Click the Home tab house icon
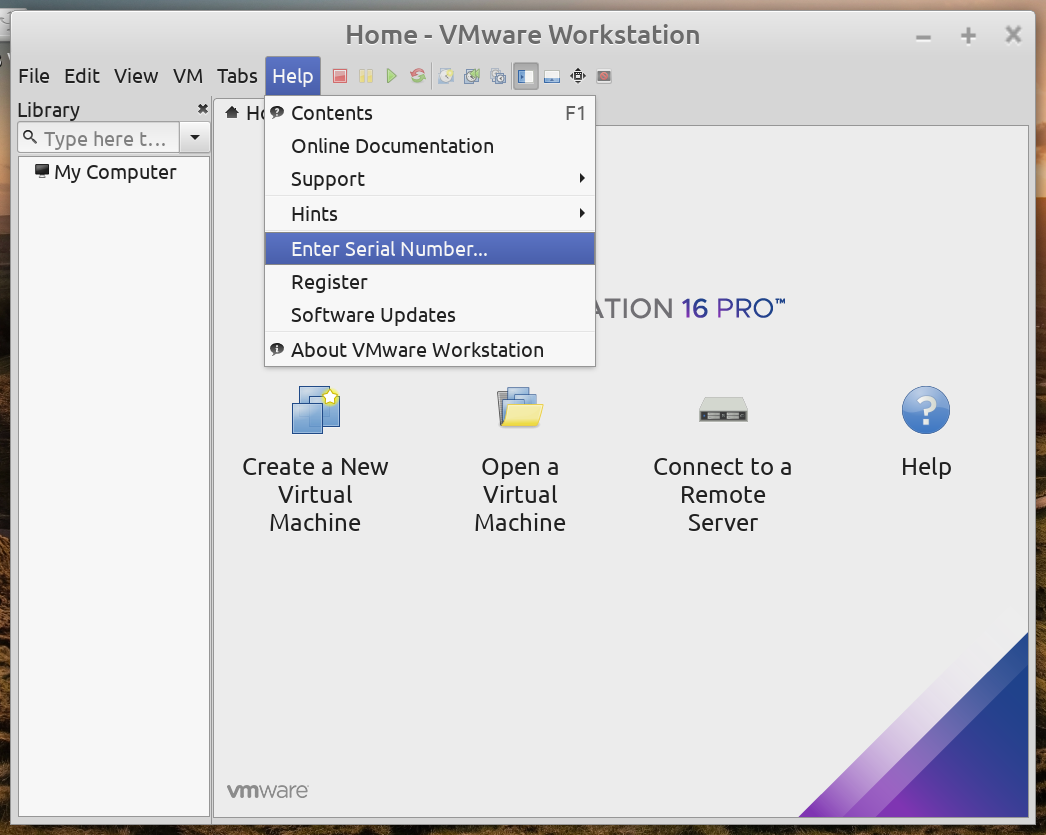Image resolution: width=1046 pixels, height=835 pixels. coord(231,112)
